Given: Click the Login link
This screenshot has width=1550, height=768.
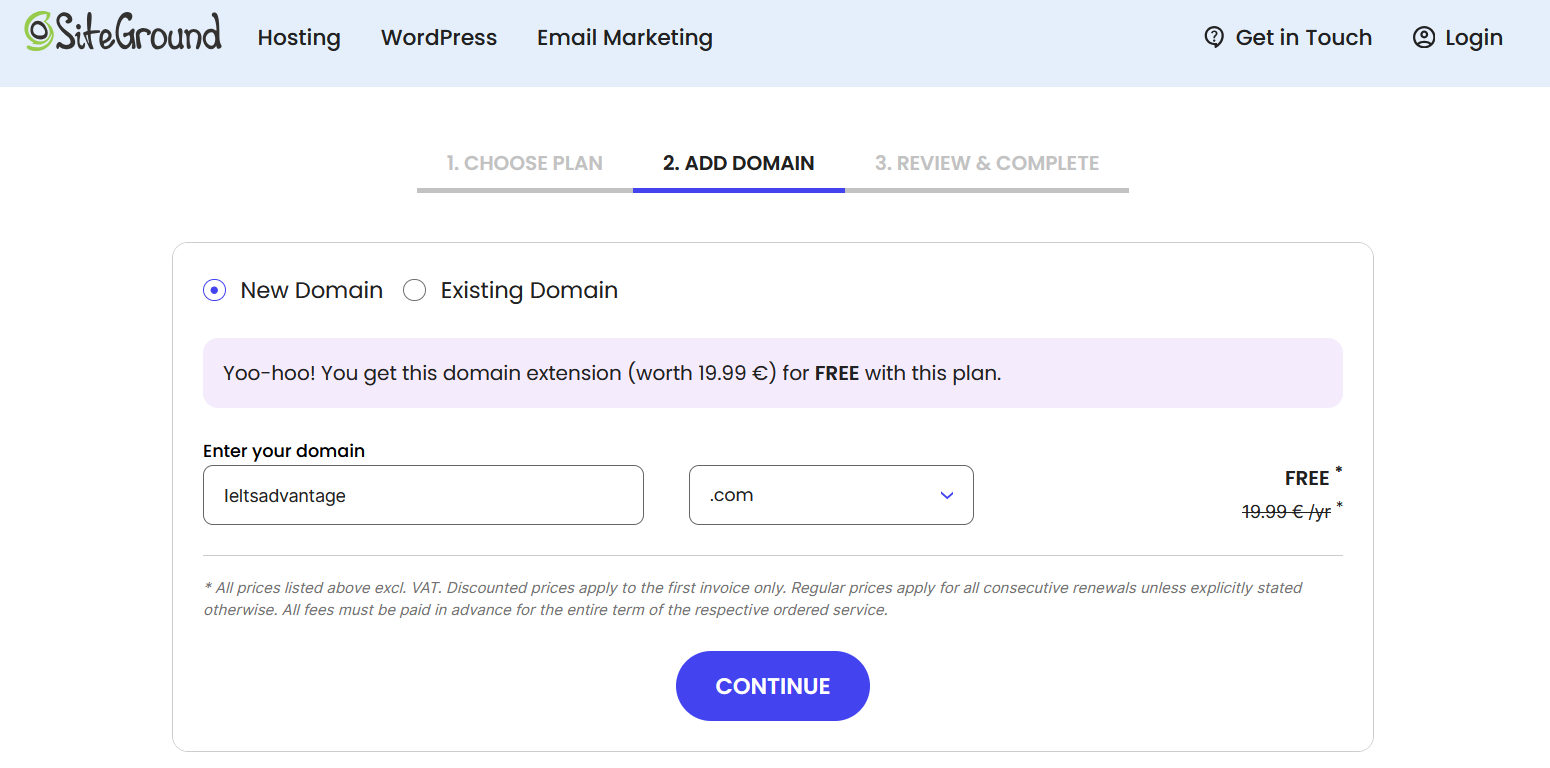Looking at the screenshot, I should 1458,38.
